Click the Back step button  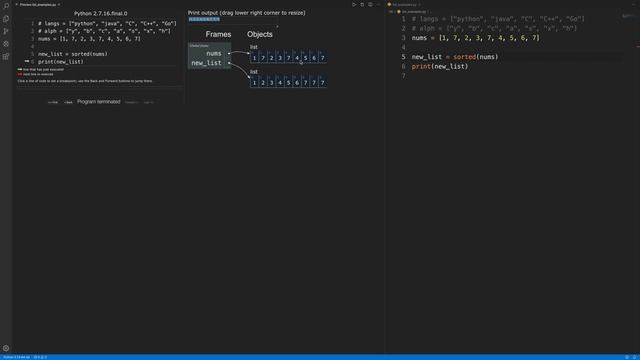point(68,102)
